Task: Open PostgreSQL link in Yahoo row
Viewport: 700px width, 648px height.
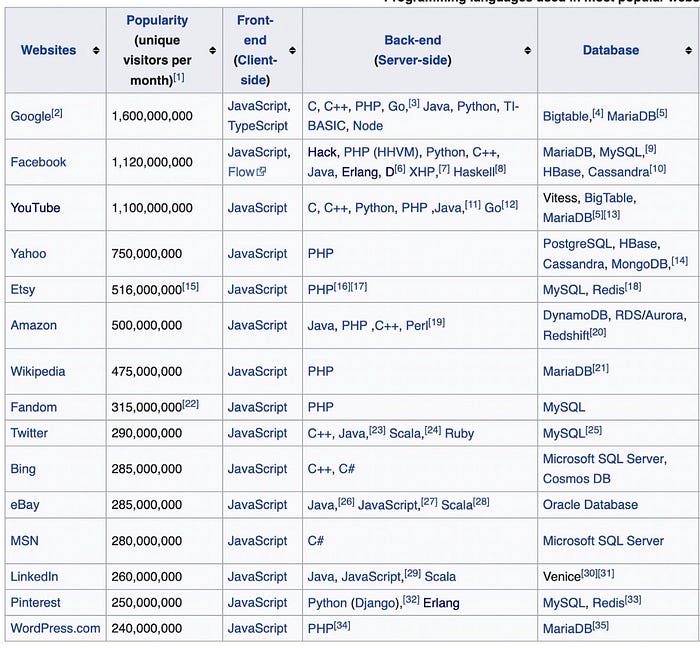Action: click(577, 244)
